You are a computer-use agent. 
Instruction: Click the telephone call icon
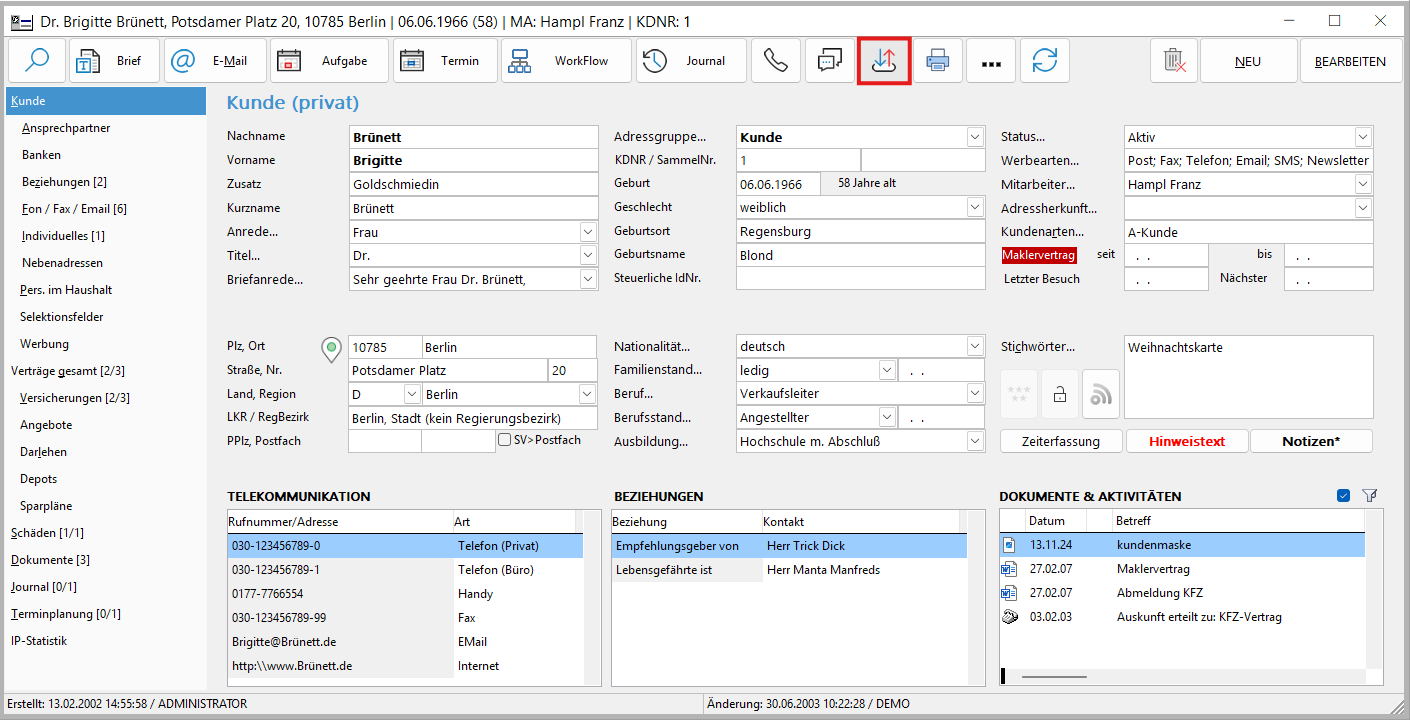(775, 61)
